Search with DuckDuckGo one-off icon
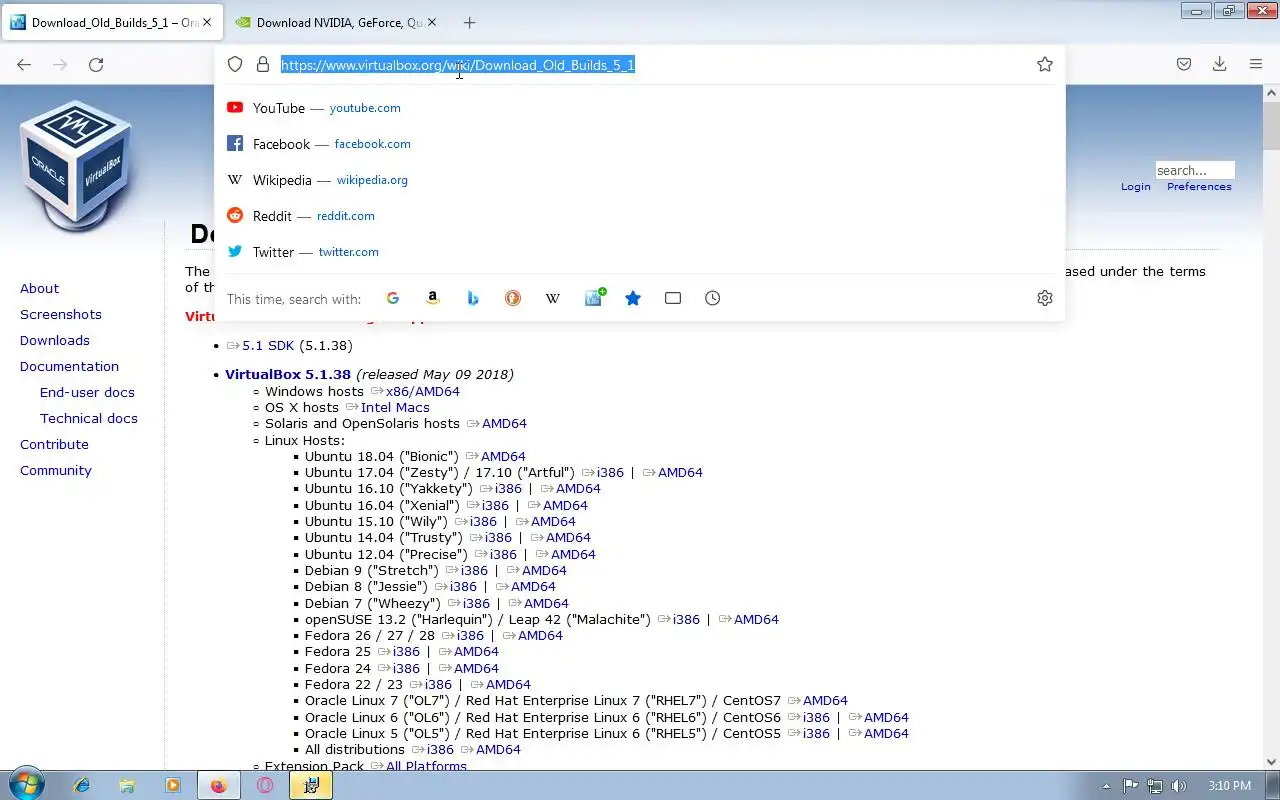The image size is (1280, 800). (513, 298)
